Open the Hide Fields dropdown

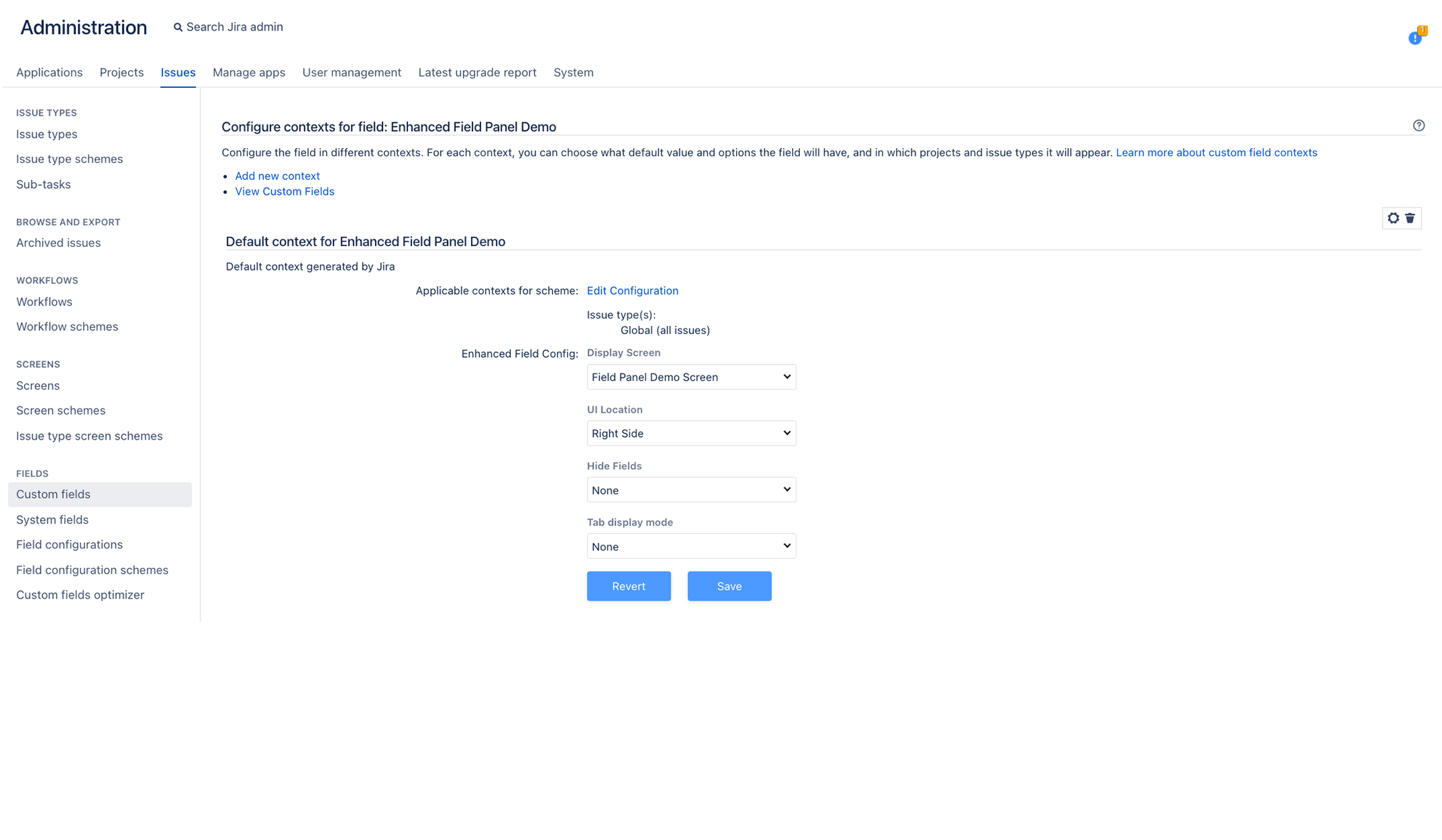pyautogui.click(x=691, y=489)
